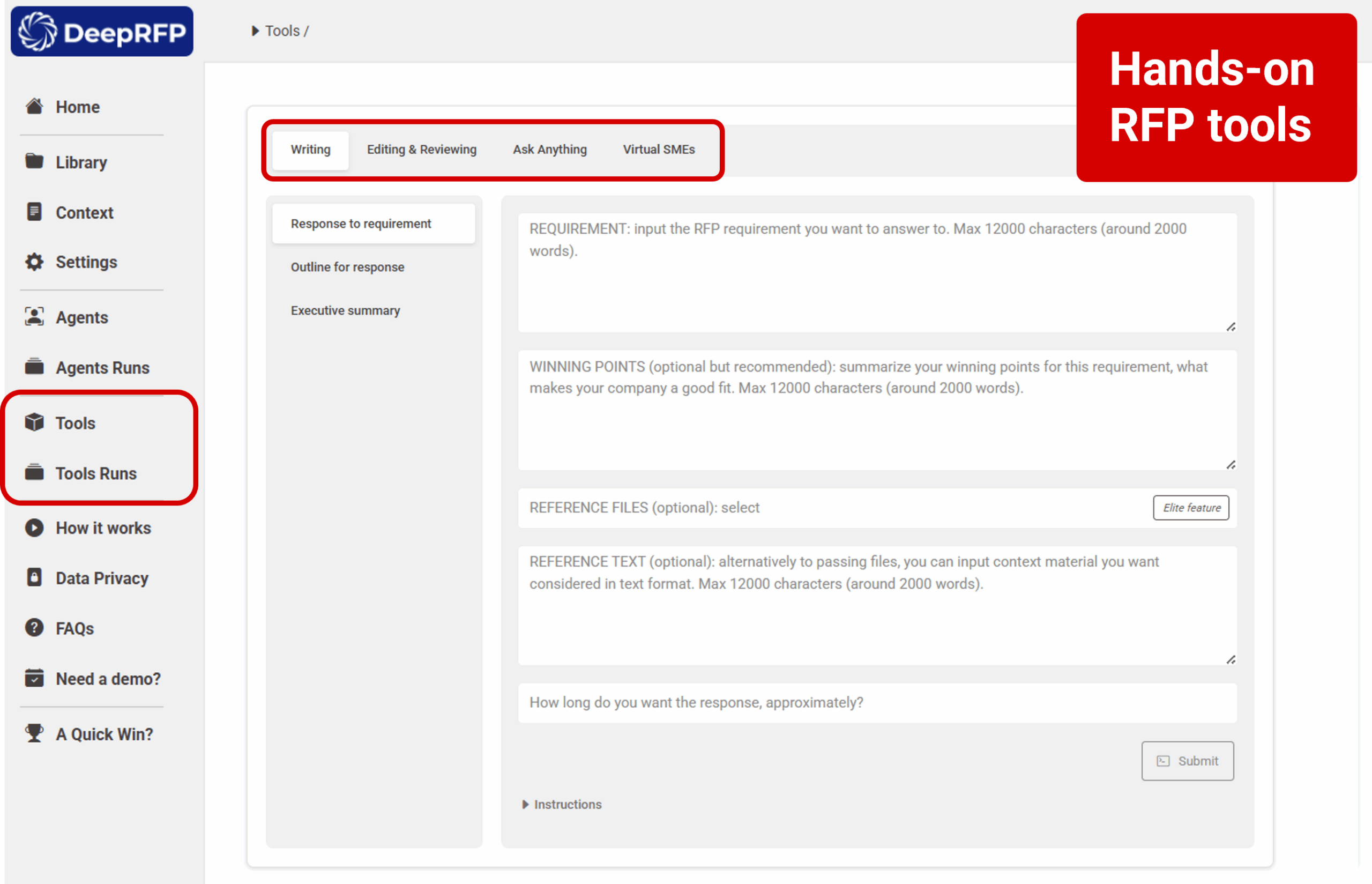1372x884 pixels.
Task: Open Data Privacy lock icon
Action: [34, 577]
